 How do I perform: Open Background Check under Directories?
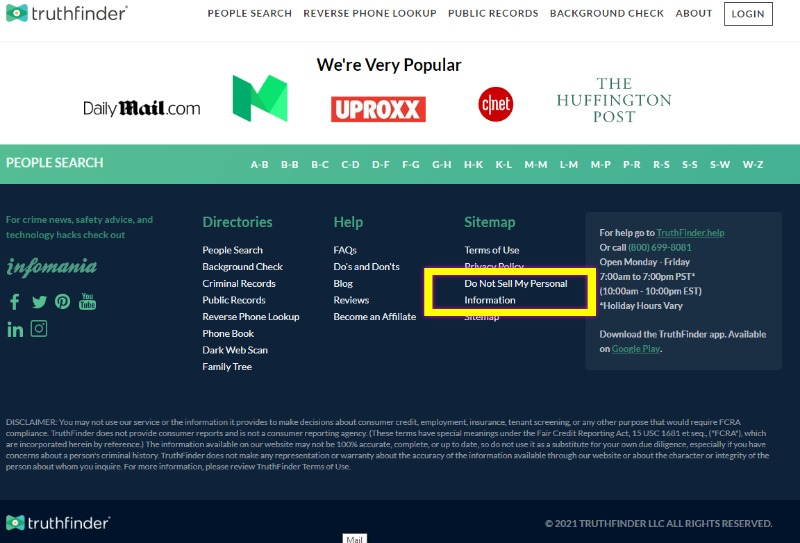[242, 267]
